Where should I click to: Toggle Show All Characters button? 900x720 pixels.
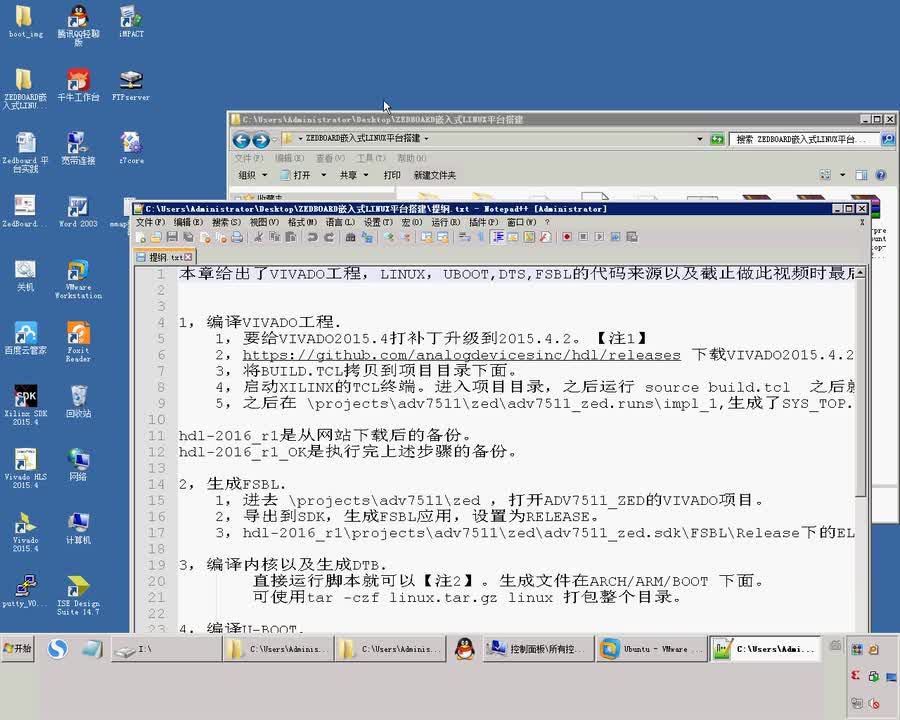(x=480, y=237)
